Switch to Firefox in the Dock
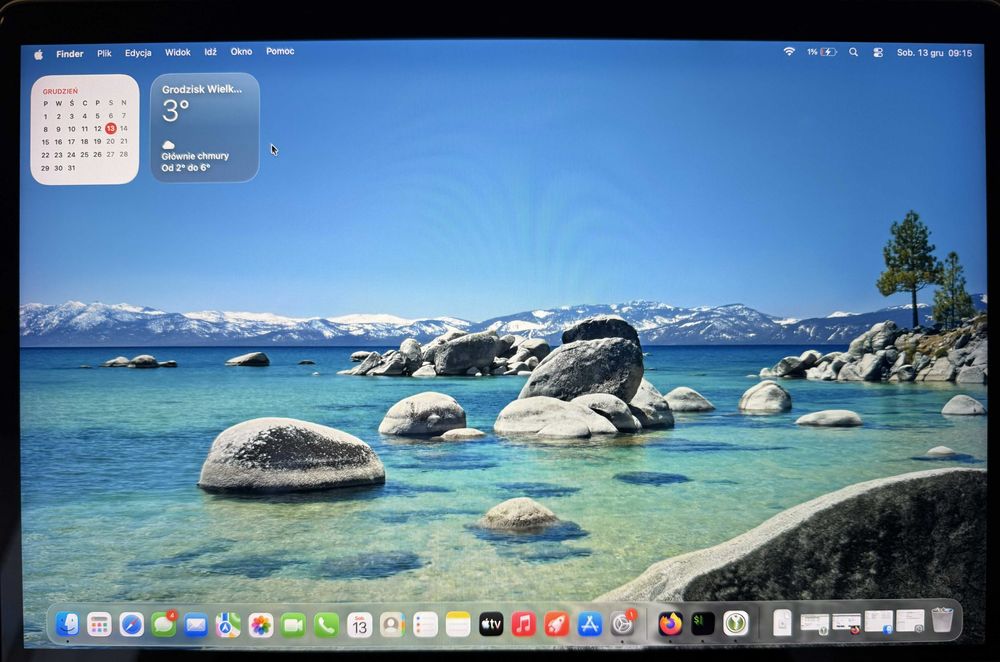This screenshot has width=1000, height=662. [x=670, y=624]
